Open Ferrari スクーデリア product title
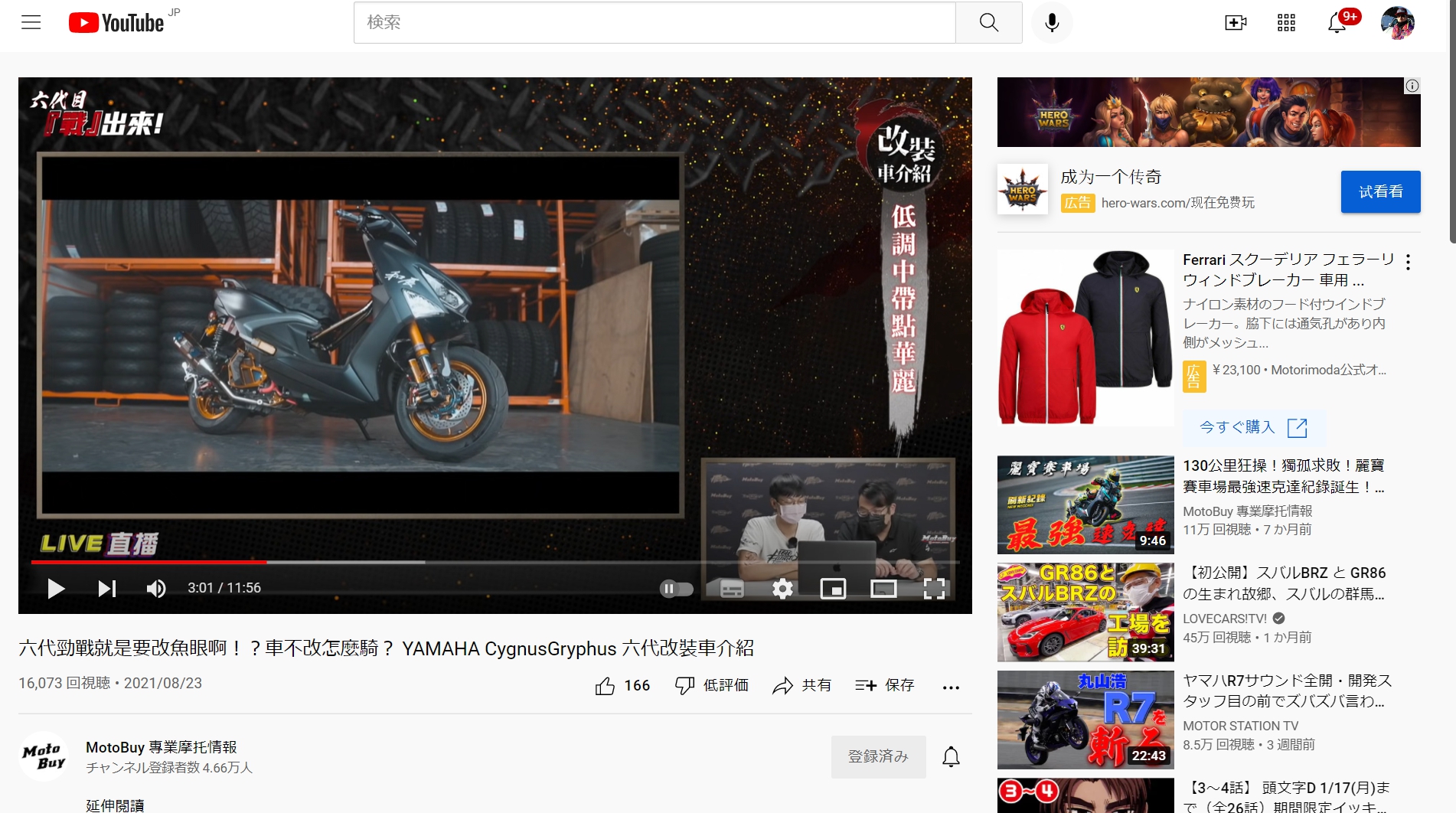This screenshot has height=813, width=1456. (1288, 269)
